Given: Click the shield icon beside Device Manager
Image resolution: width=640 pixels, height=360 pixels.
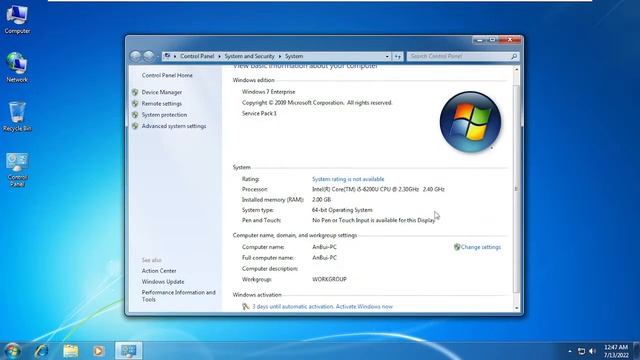Looking at the screenshot, I should pos(135,92).
